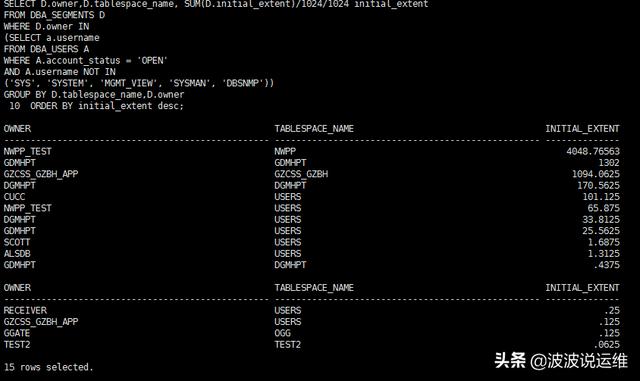Click the OGG tablespace cell

click(282, 334)
